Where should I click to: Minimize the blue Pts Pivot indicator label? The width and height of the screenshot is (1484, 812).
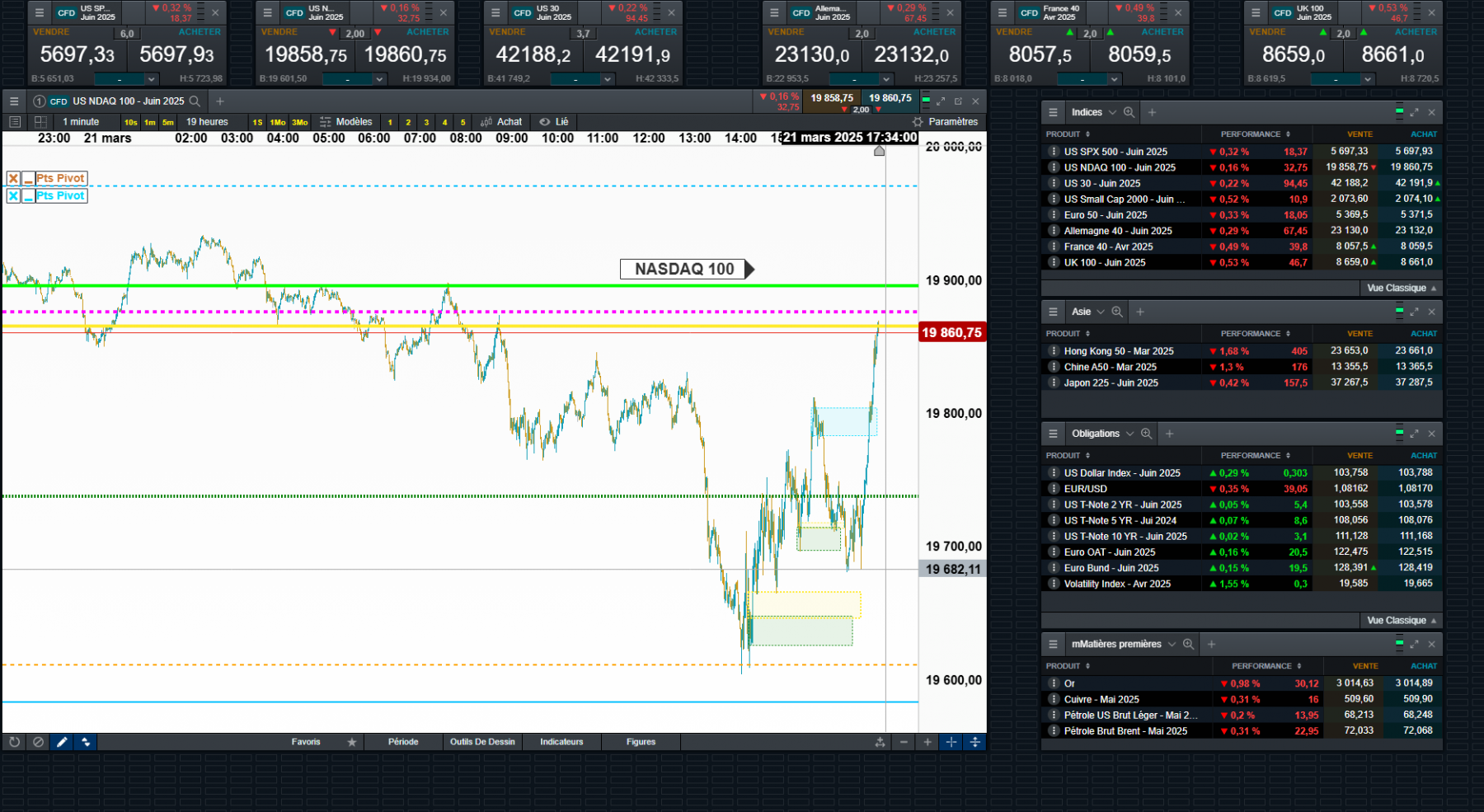[x=28, y=196]
